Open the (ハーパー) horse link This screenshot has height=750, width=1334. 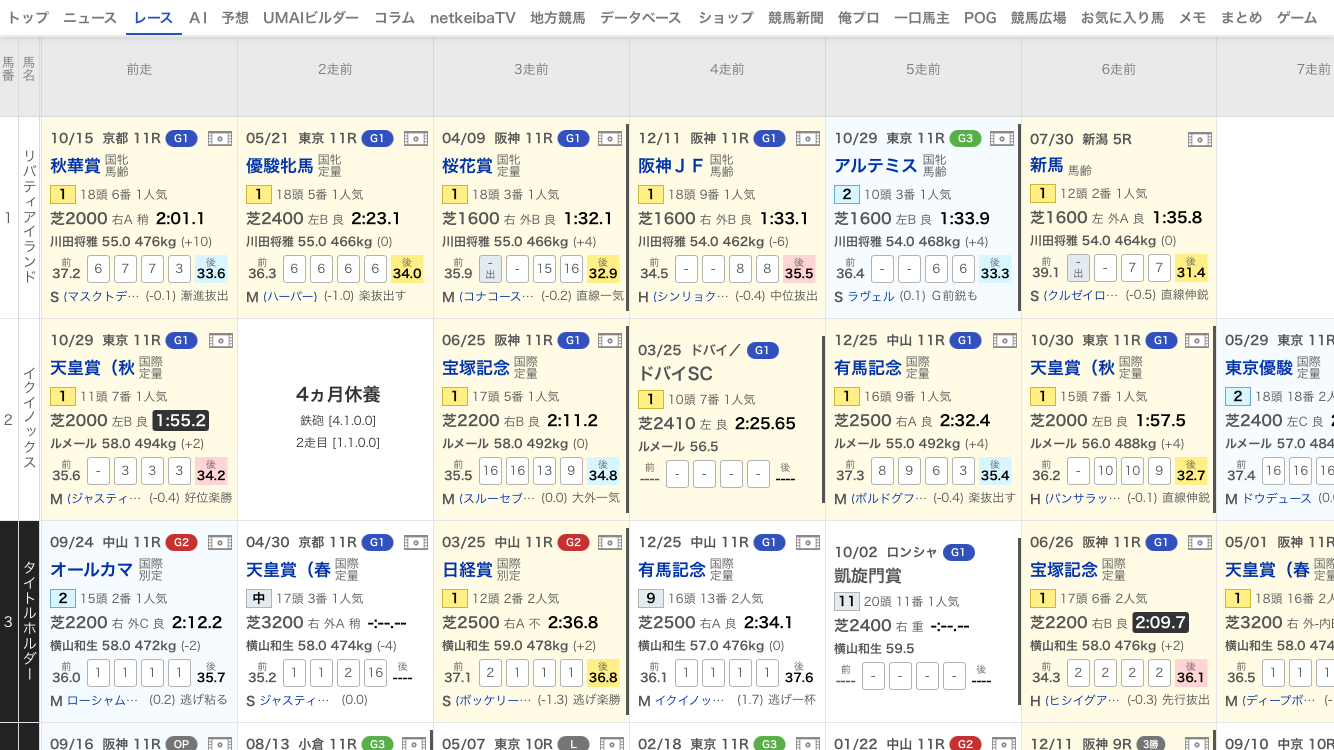point(290,297)
